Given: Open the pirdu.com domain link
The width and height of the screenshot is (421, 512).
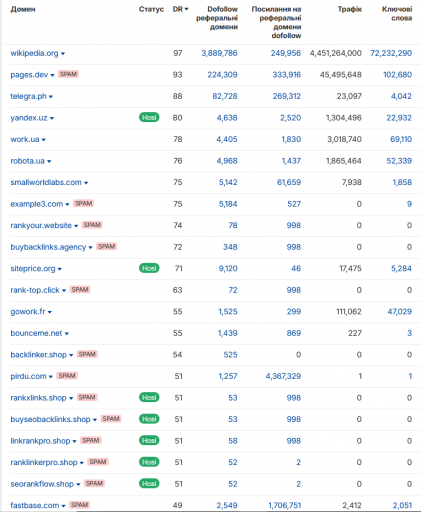Looking at the screenshot, I should pos(28,376).
